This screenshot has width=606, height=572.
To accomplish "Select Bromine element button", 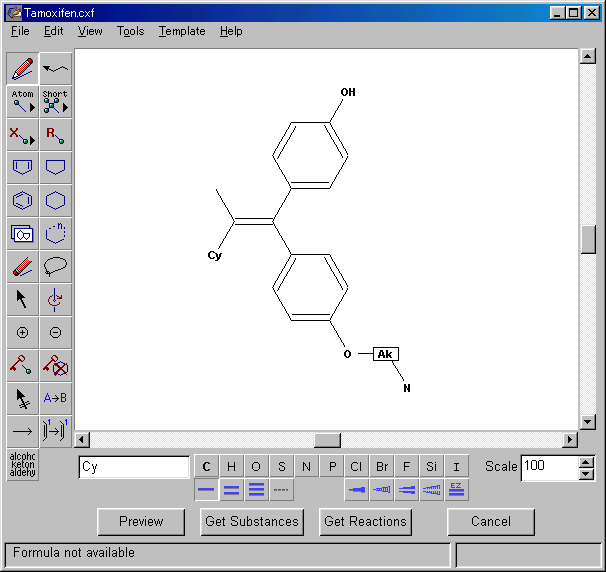I will coord(381,466).
